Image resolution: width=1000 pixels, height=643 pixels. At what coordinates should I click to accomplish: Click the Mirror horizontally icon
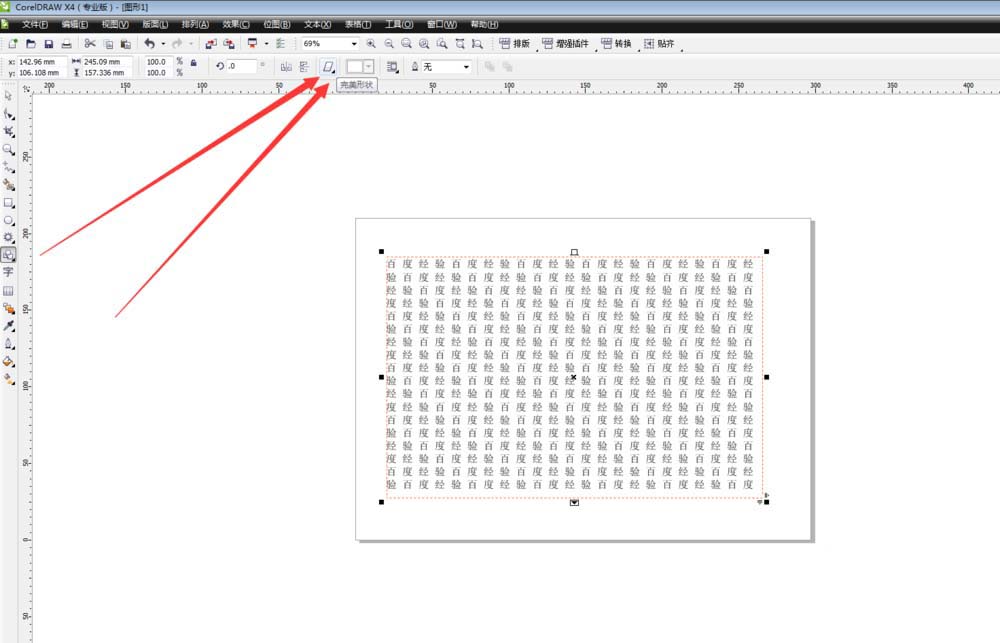(x=286, y=66)
